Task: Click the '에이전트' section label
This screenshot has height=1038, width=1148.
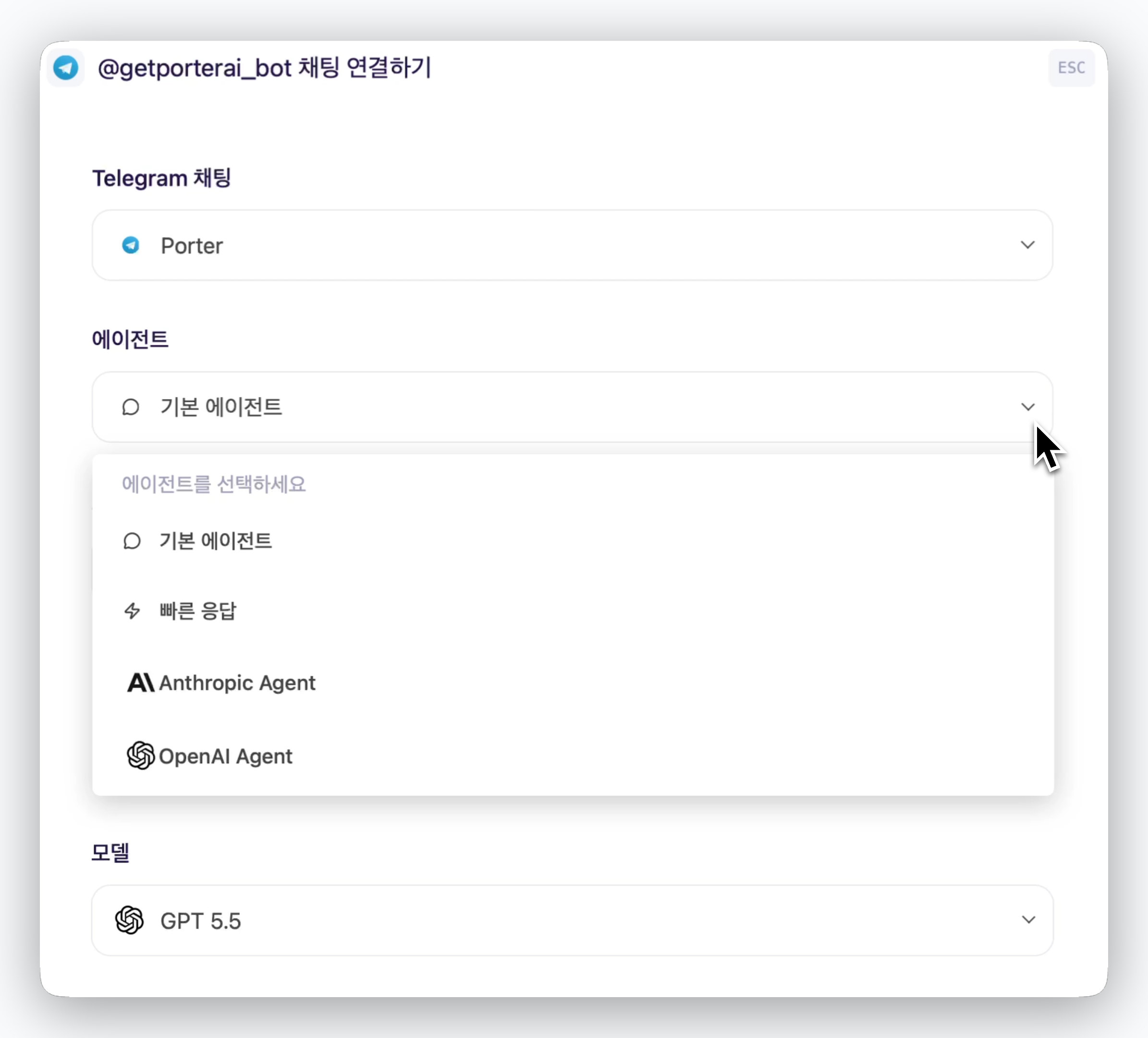Action: pos(130,340)
